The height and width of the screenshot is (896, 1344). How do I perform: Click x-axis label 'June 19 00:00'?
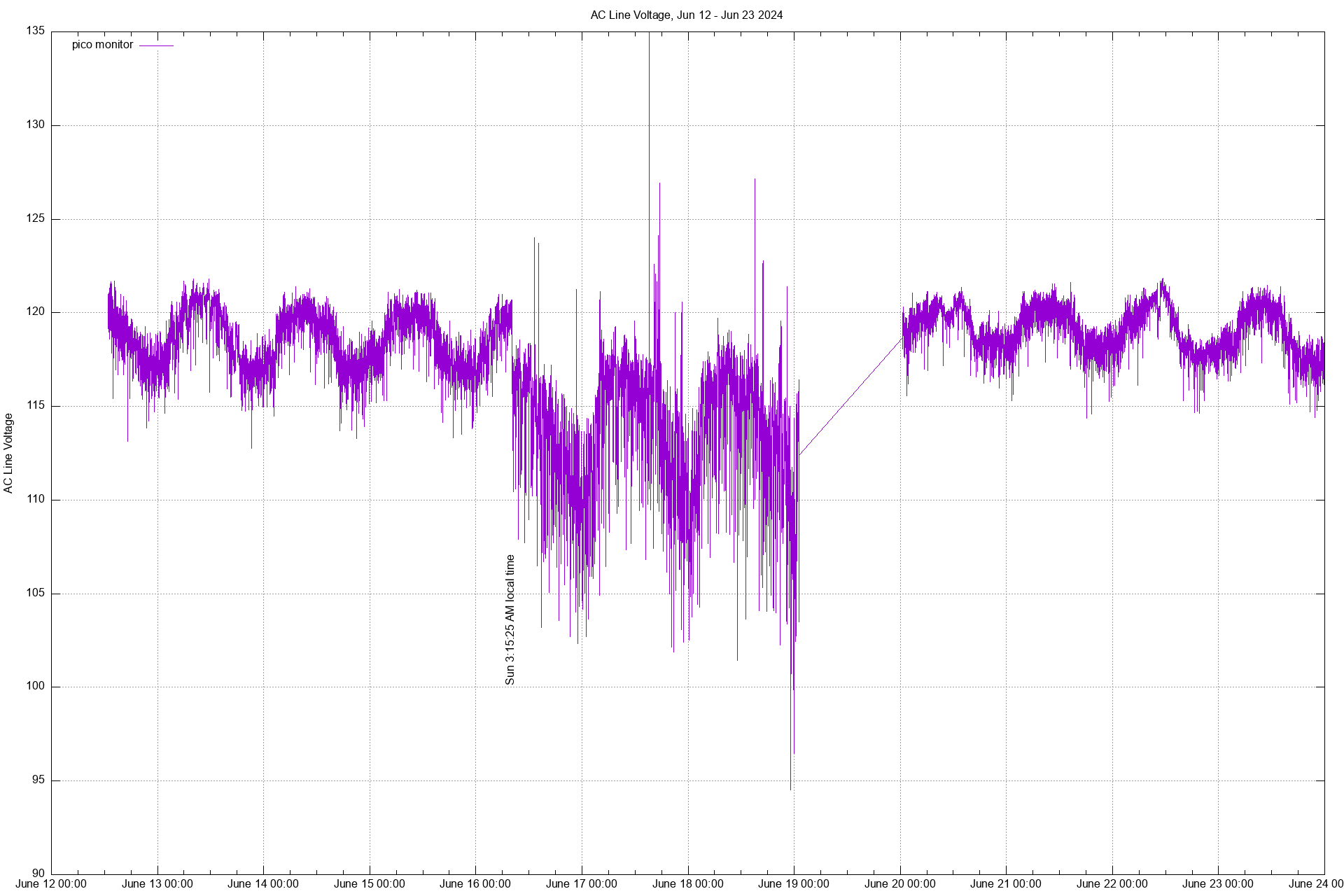point(794,884)
